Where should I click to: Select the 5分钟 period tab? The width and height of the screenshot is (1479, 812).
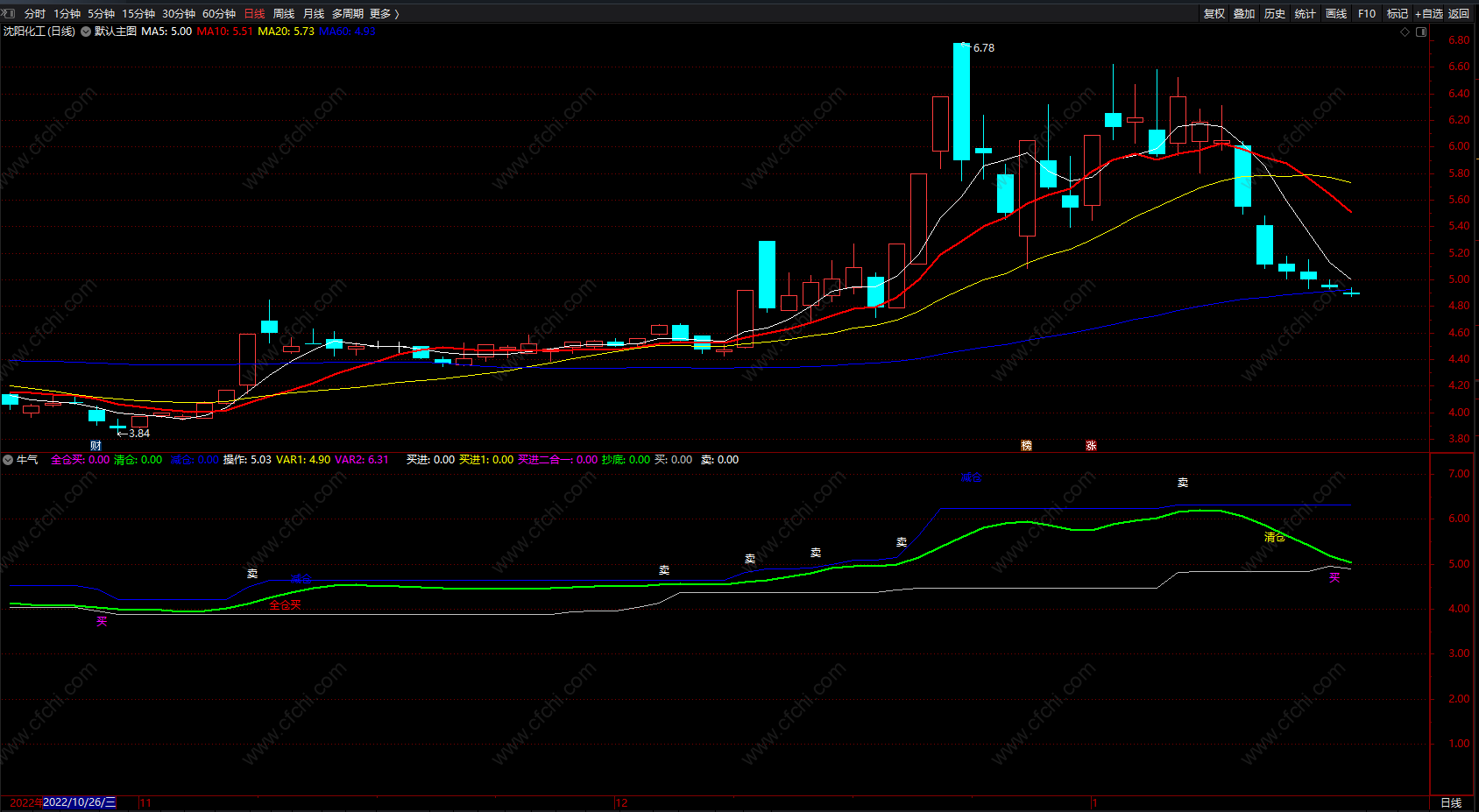pyautogui.click(x=101, y=14)
